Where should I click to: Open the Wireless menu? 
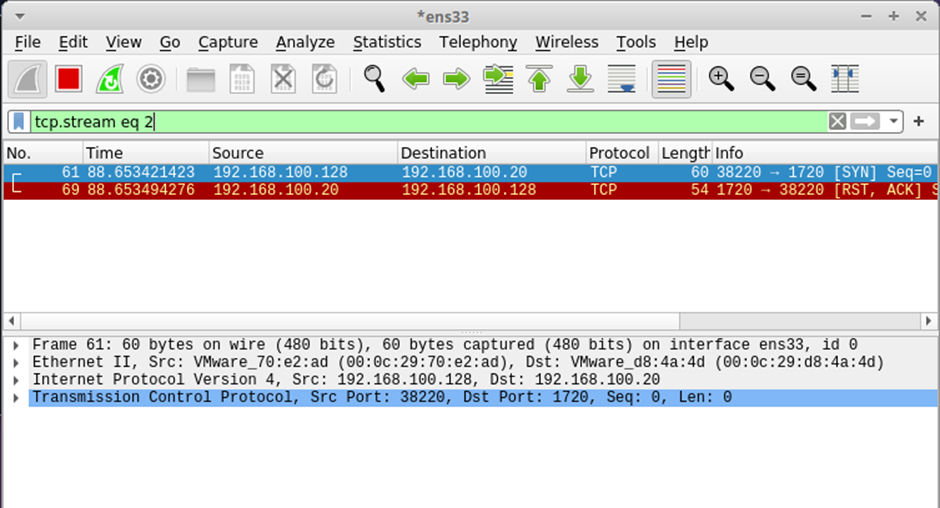[567, 42]
